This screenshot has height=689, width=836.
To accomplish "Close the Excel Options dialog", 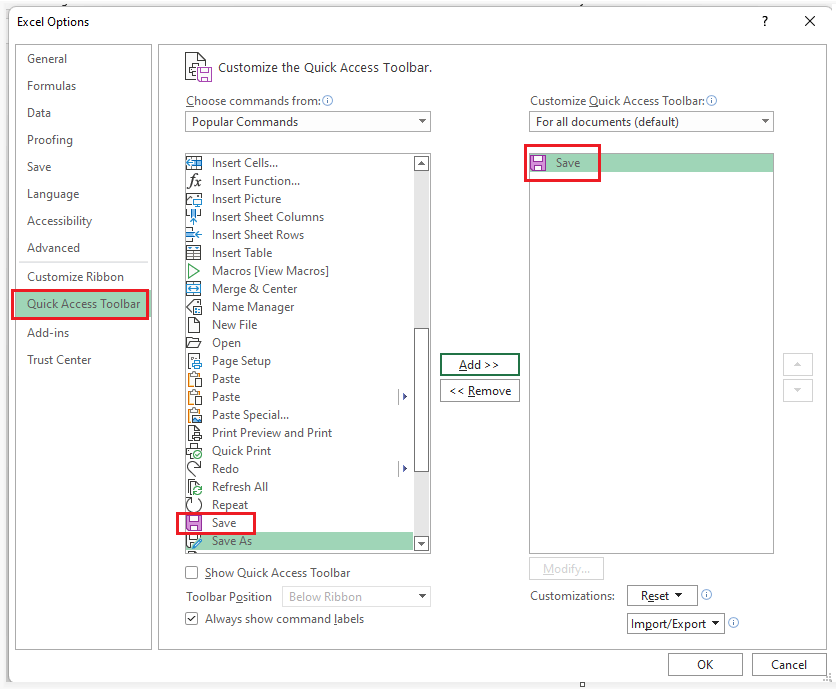I will [x=809, y=21].
